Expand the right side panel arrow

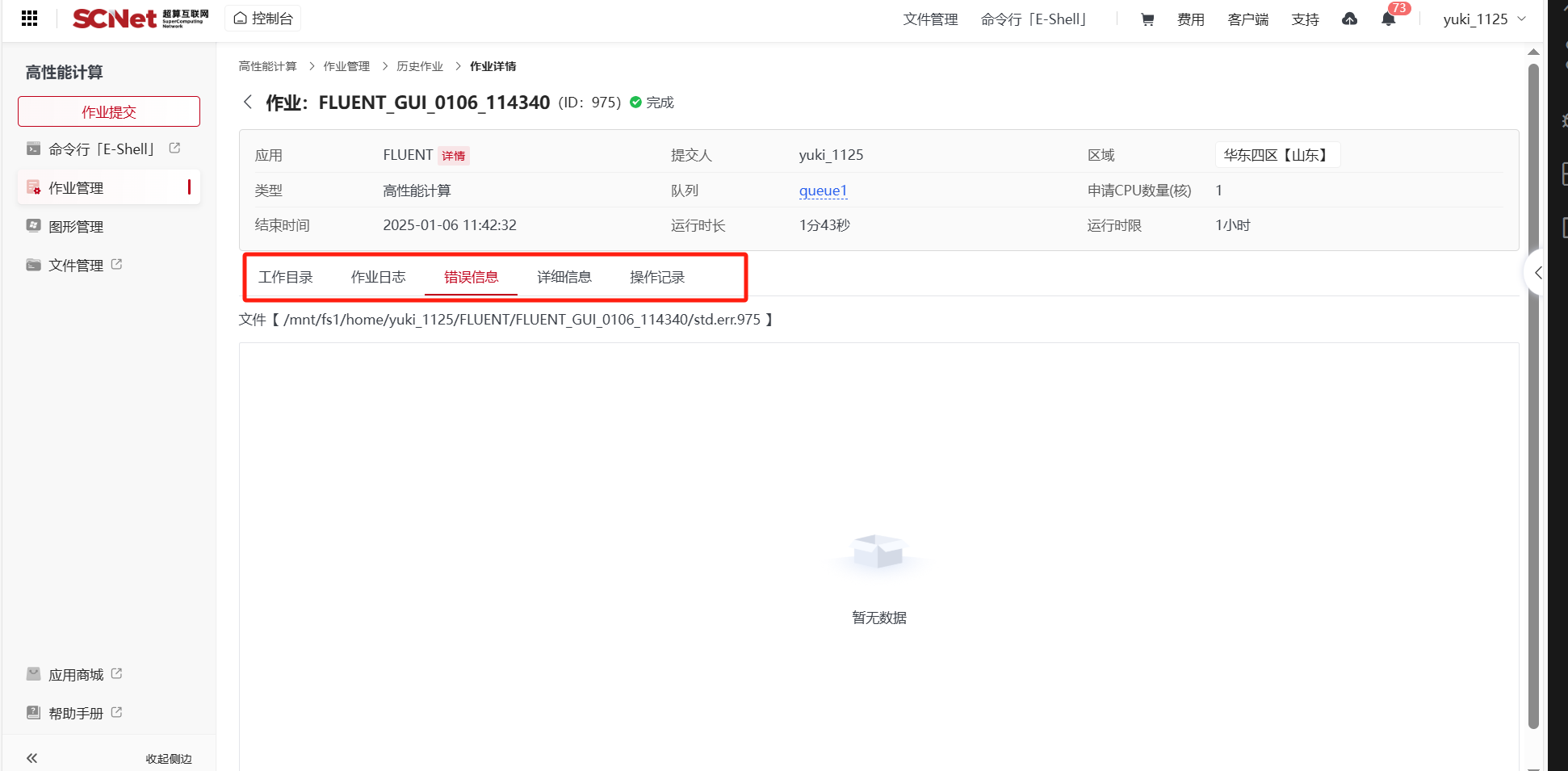click(1537, 273)
